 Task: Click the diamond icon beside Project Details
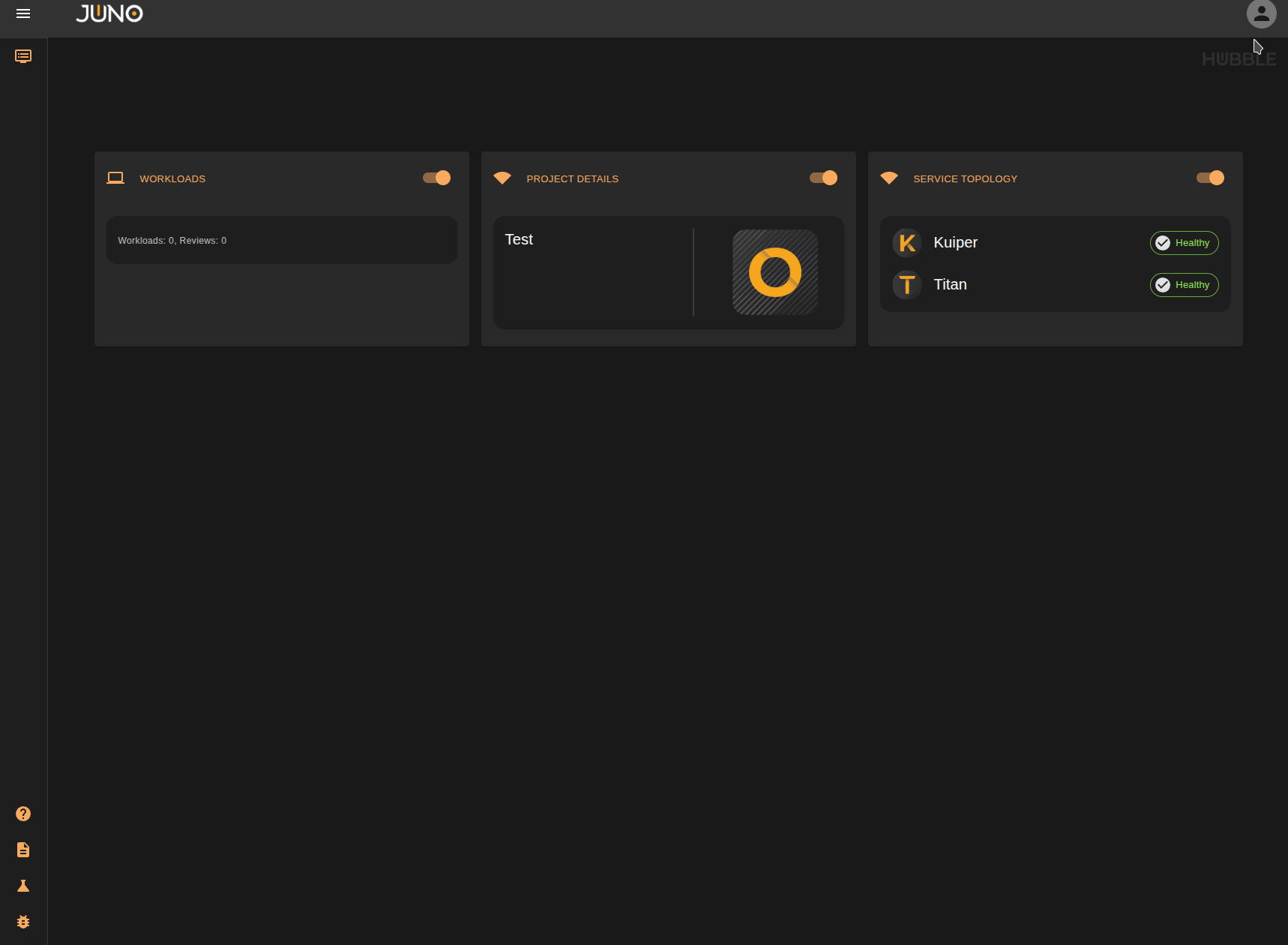coord(502,178)
